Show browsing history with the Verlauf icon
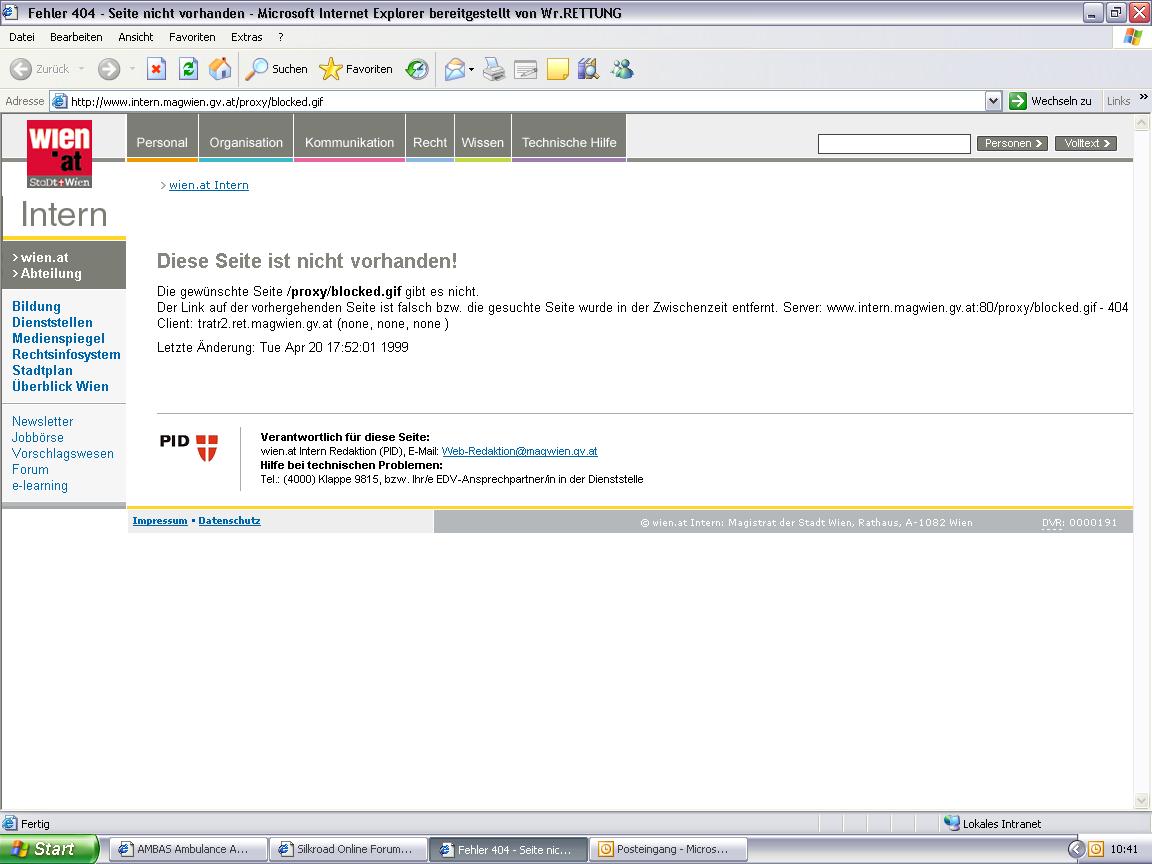Viewport: 1152px width, 864px height. [417, 69]
